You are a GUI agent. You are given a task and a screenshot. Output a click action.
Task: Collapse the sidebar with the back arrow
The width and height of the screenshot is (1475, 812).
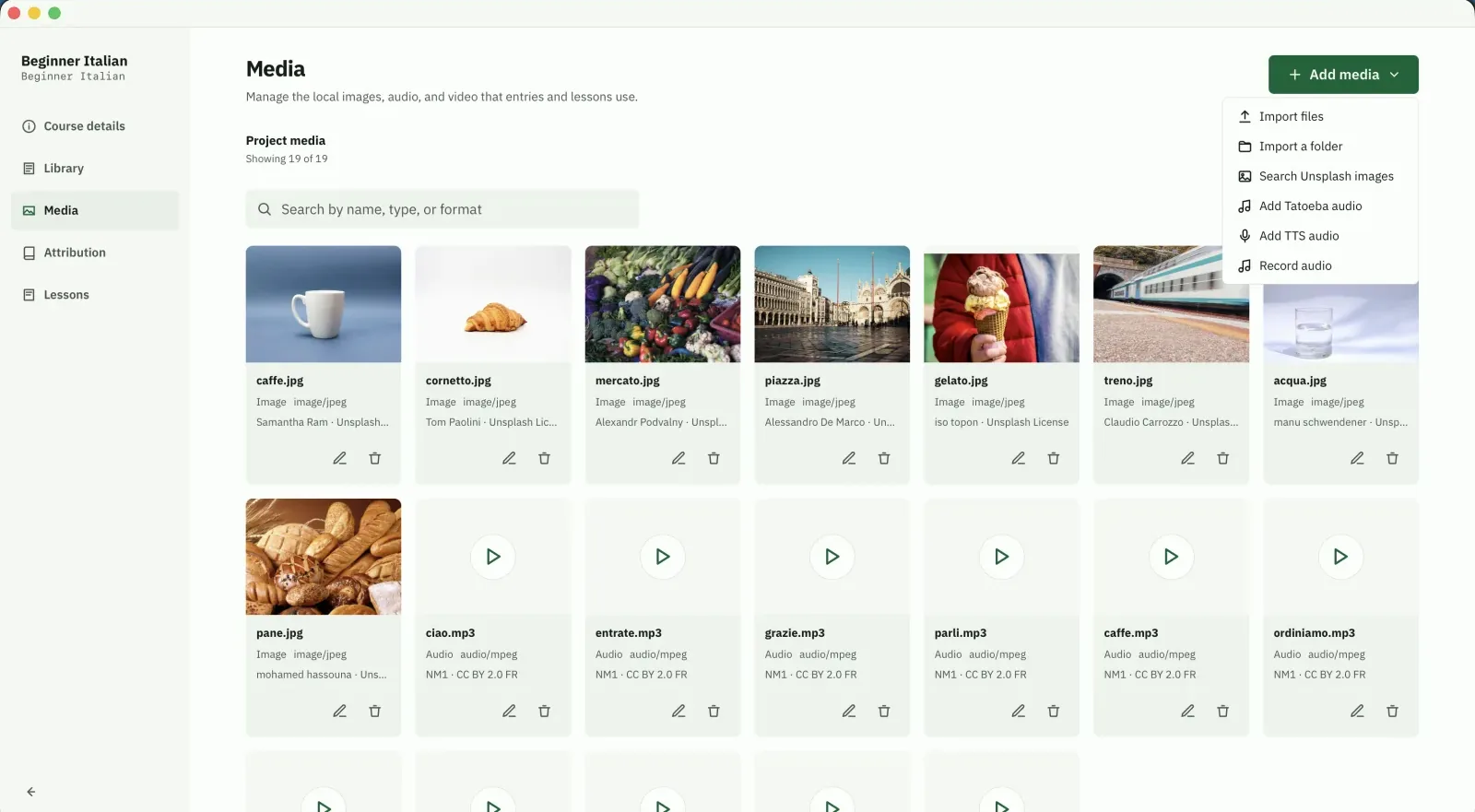(30, 792)
